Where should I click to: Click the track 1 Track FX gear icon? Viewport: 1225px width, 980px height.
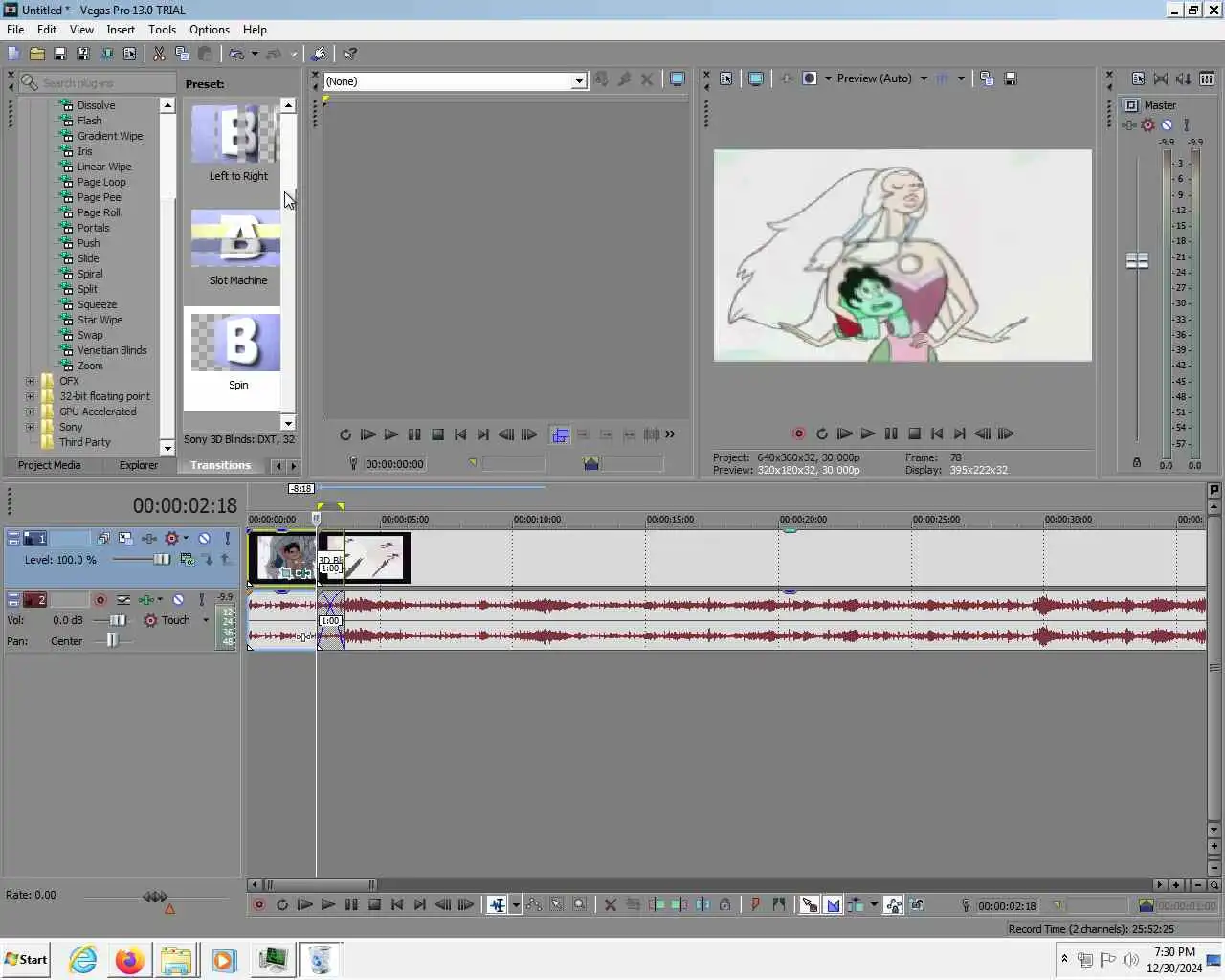click(x=171, y=538)
